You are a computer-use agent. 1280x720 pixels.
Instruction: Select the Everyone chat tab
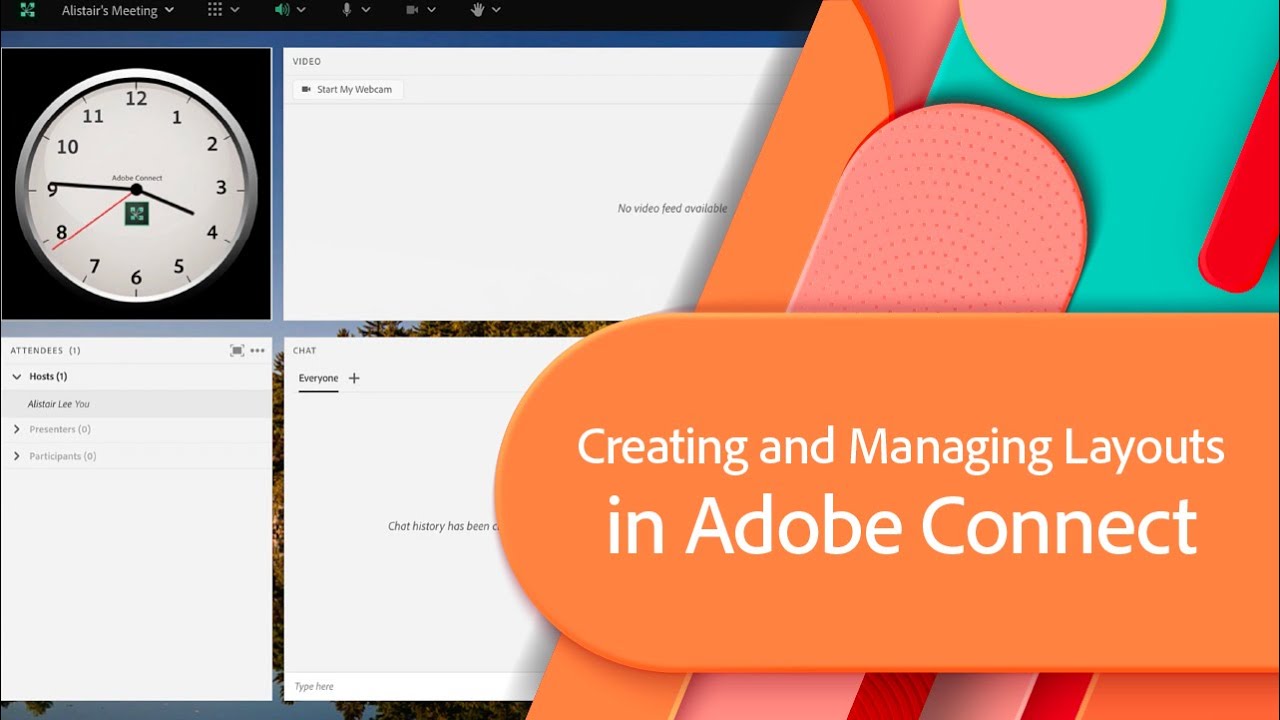tap(318, 378)
